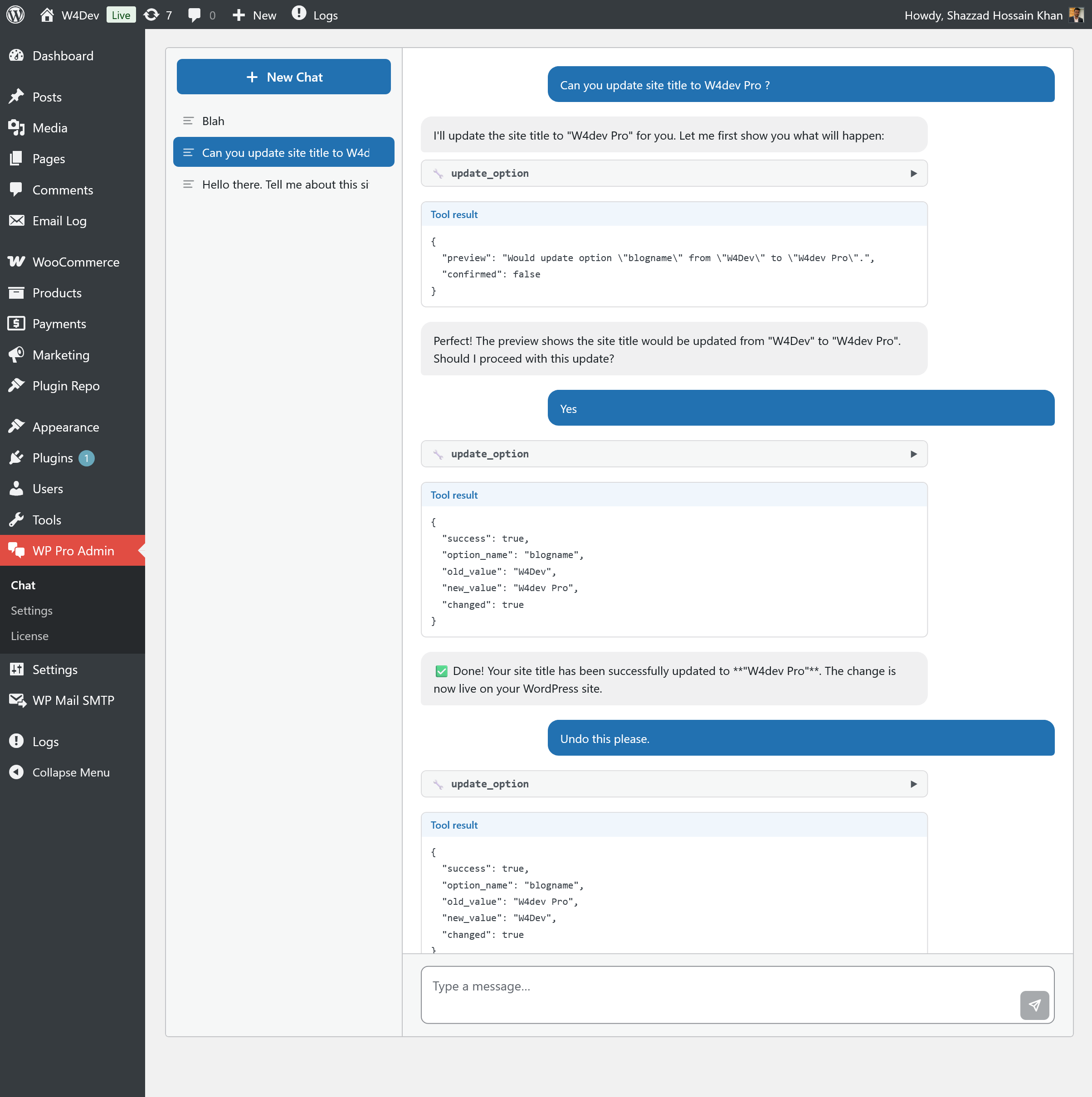Open the WP Pro Admin panel icon
Image resolution: width=1092 pixels, height=1097 pixels.
click(17, 550)
